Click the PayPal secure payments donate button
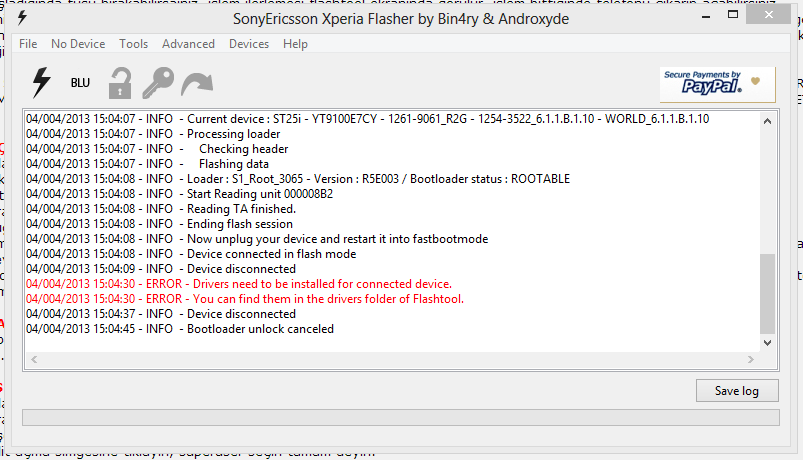The image size is (803, 460). (x=717, y=85)
